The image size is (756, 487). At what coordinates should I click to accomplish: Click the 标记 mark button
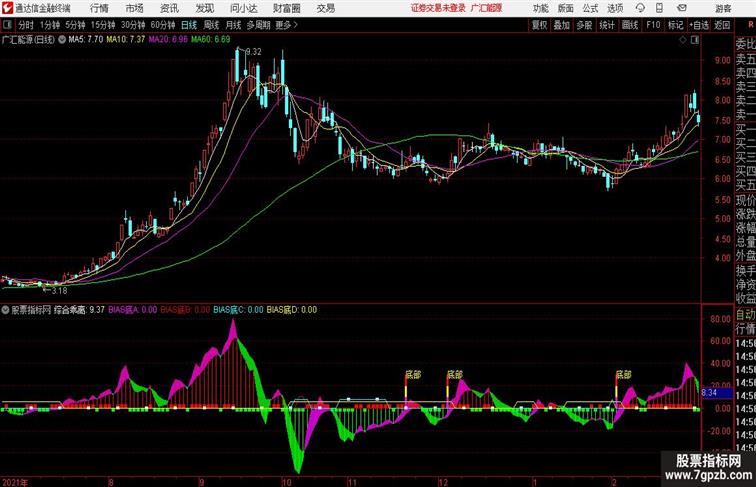click(x=675, y=25)
